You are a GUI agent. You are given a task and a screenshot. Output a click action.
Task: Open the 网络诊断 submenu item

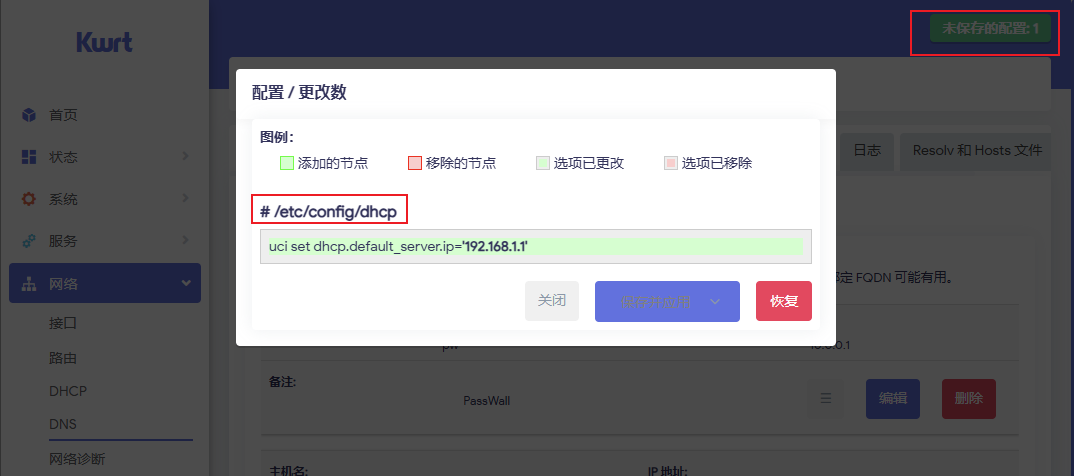[x=77, y=458]
